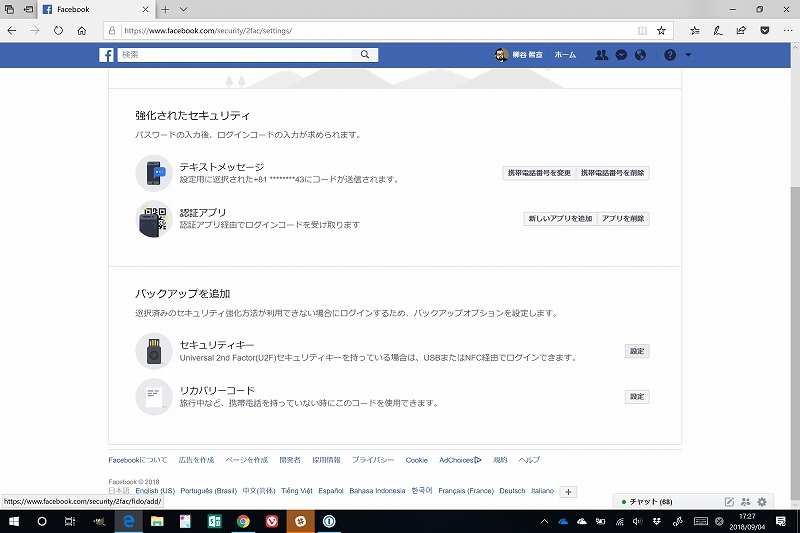
Task: Open Chrome from the taskbar
Action: (x=243, y=521)
